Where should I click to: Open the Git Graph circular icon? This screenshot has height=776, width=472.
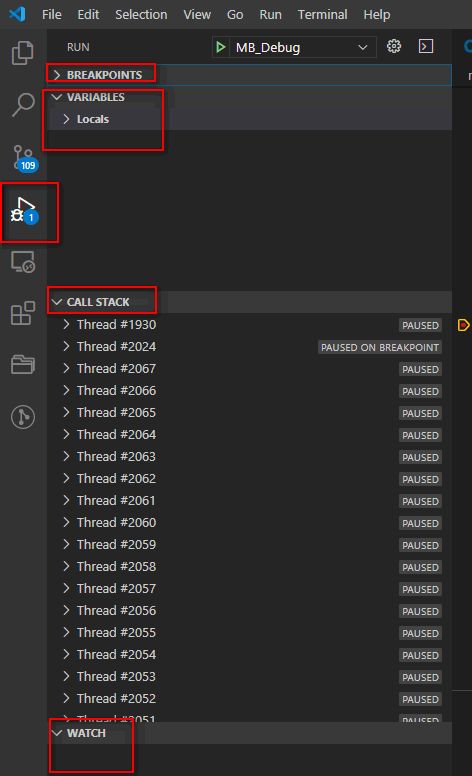[23, 417]
